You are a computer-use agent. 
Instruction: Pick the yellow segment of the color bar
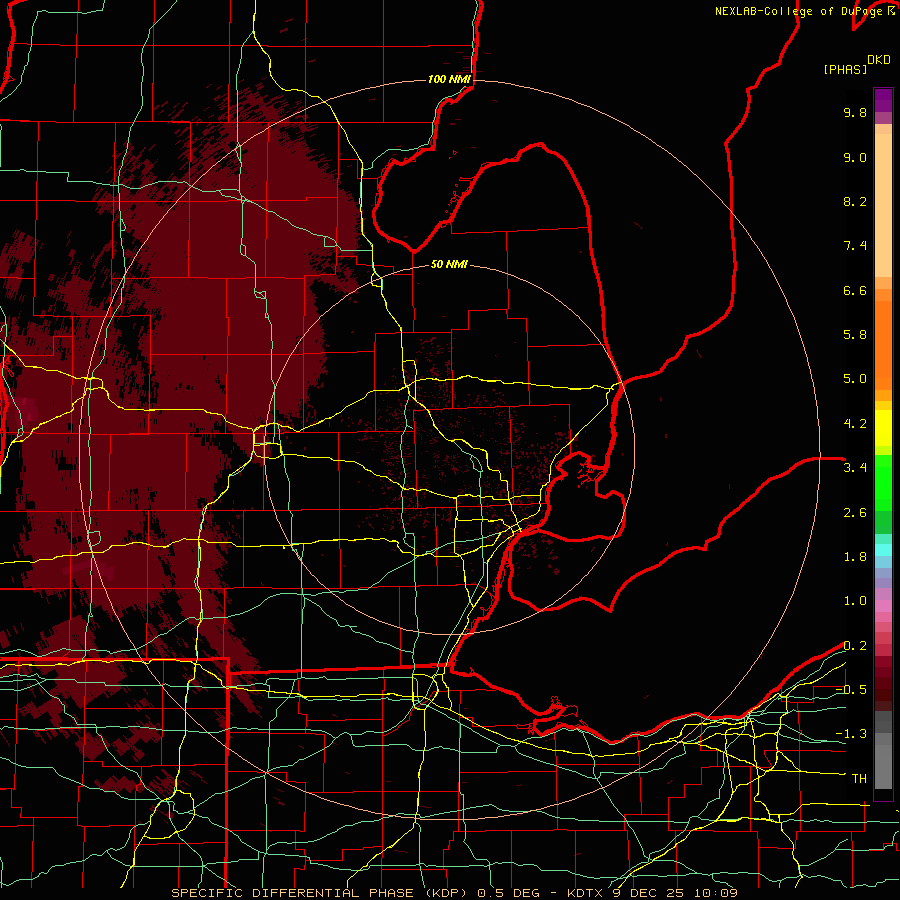[883, 428]
